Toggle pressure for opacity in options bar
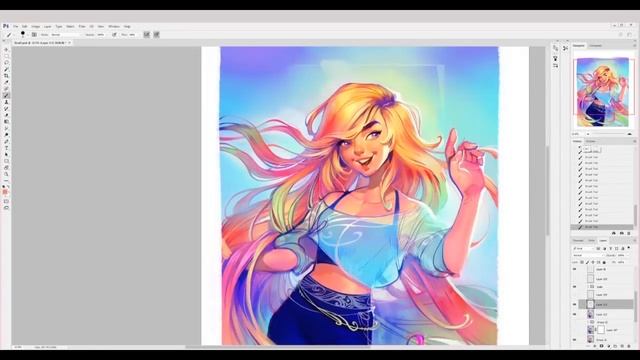This screenshot has width=640, height=360. (x=114, y=35)
